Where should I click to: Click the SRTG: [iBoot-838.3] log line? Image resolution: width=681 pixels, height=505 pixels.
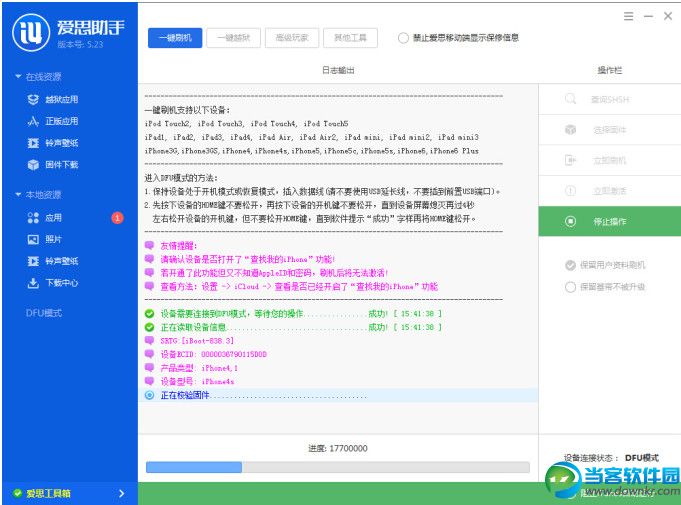click(197, 340)
